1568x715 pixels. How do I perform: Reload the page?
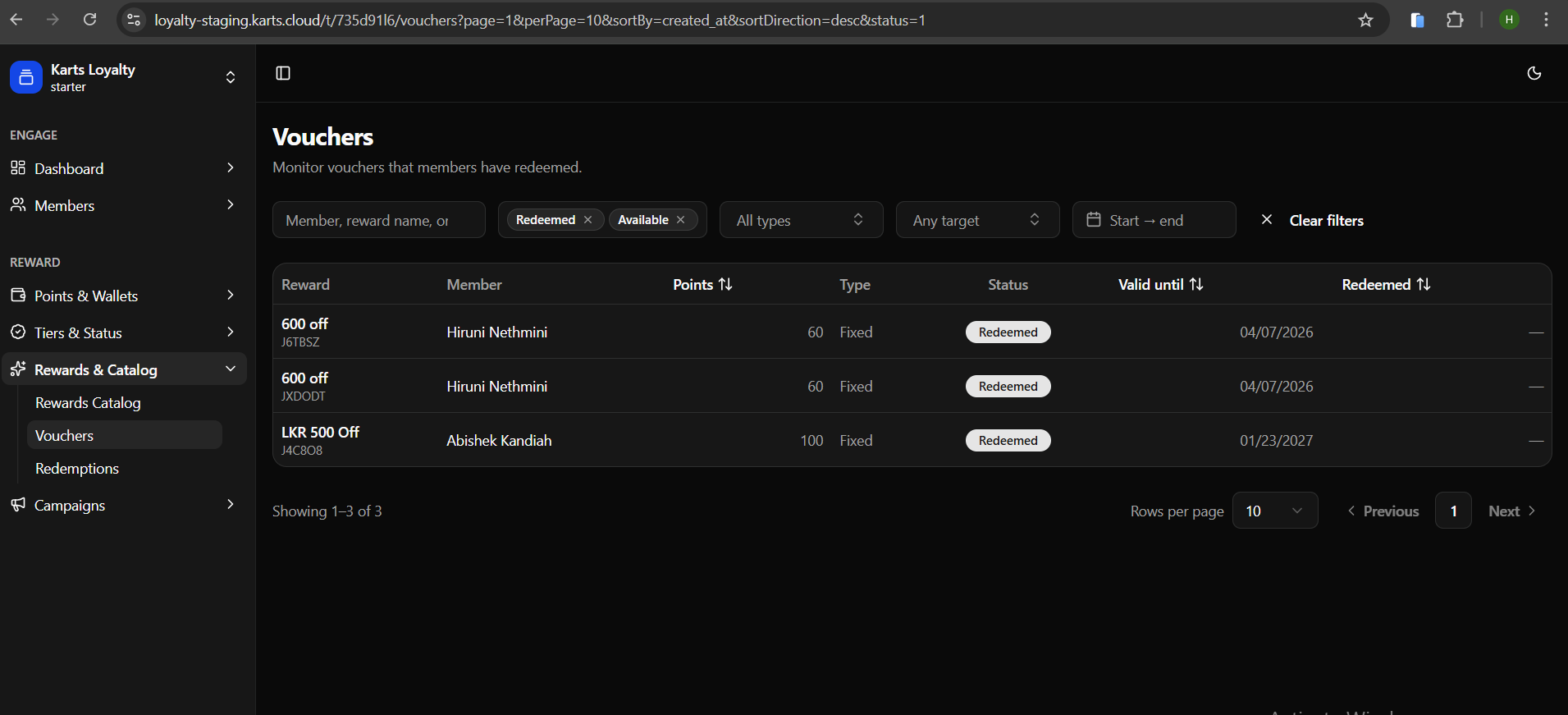click(90, 20)
